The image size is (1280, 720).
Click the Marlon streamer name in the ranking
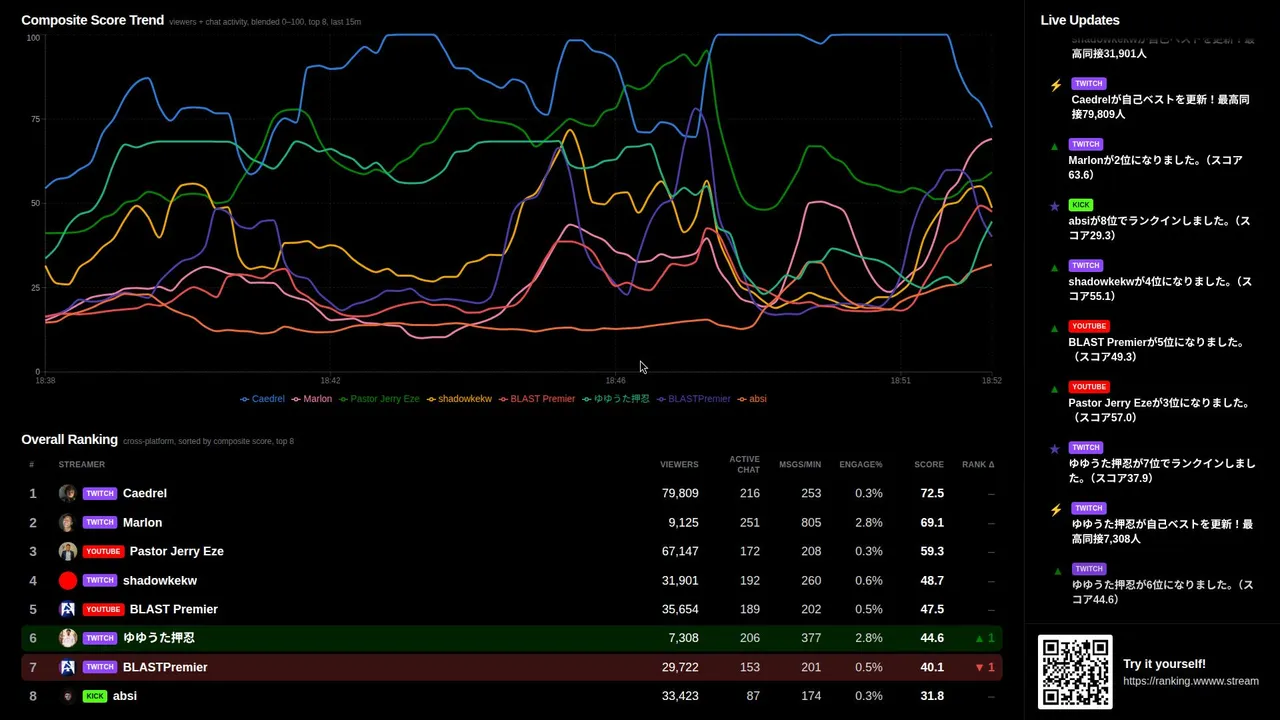coord(142,522)
